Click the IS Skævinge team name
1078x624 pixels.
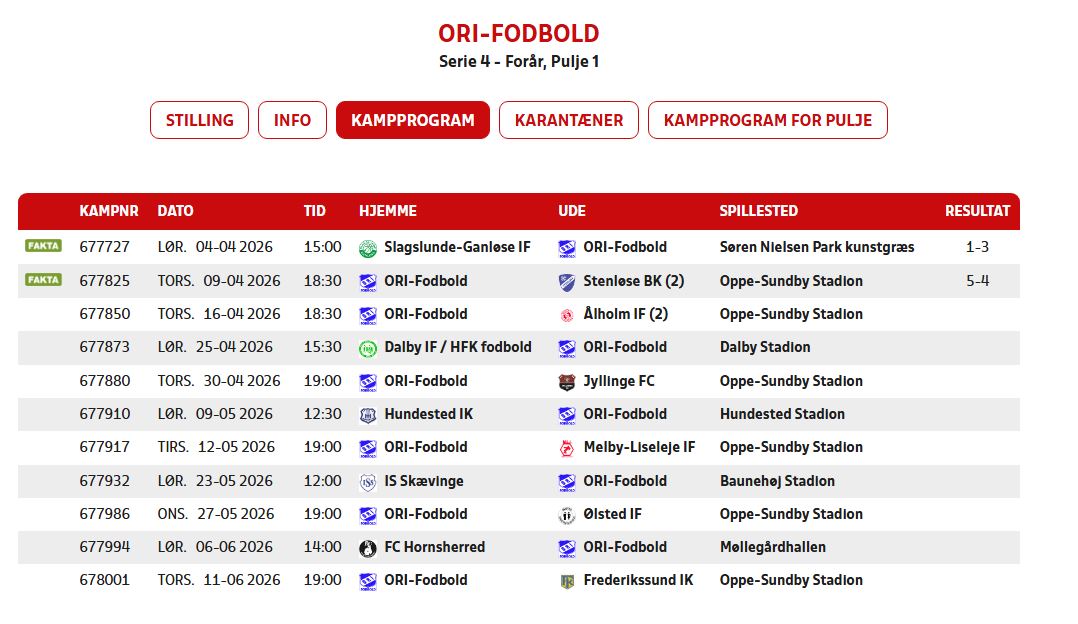click(x=423, y=481)
